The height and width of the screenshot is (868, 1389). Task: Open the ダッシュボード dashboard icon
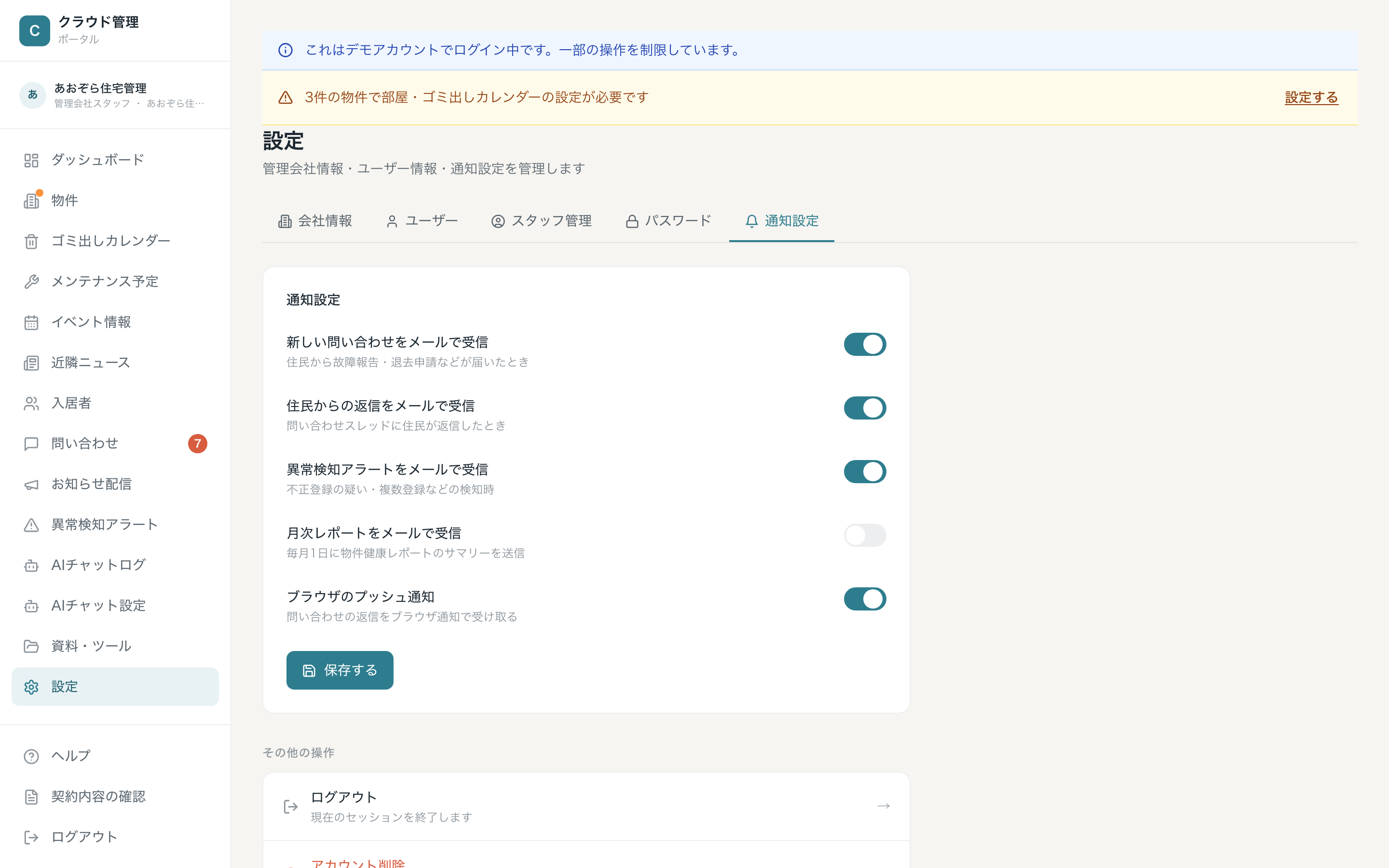pos(31,160)
